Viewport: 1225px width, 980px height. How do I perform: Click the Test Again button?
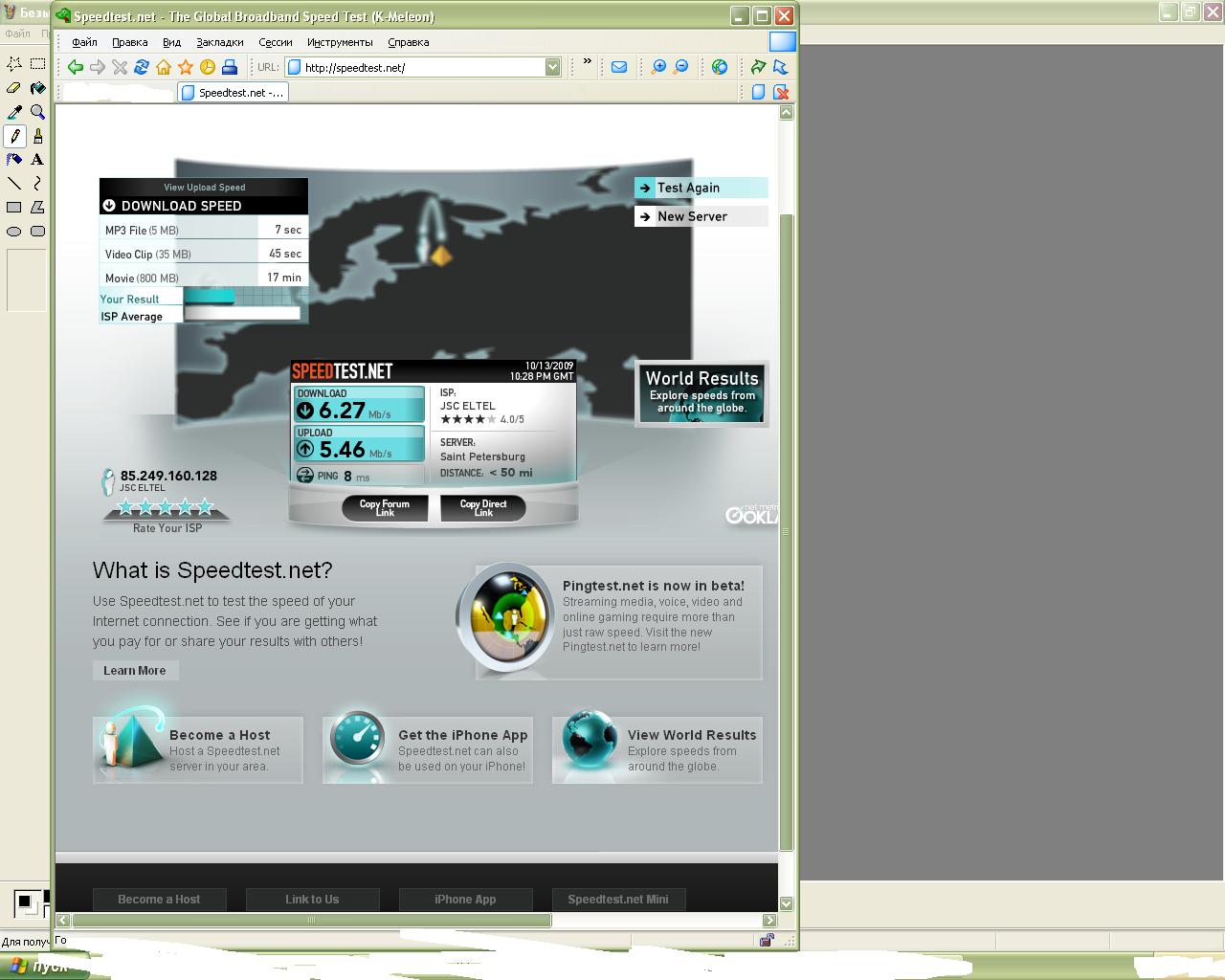pyautogui.click(x=702, y=188)
